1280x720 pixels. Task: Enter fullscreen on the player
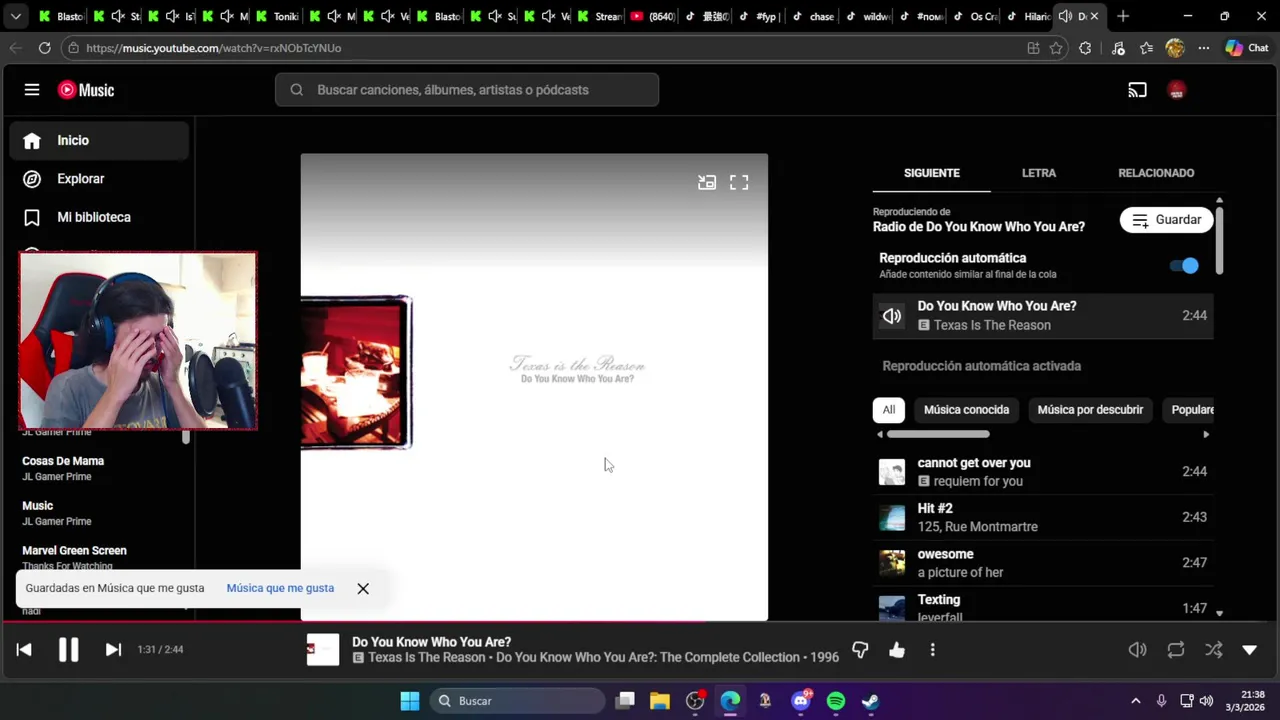pos(739,182)
